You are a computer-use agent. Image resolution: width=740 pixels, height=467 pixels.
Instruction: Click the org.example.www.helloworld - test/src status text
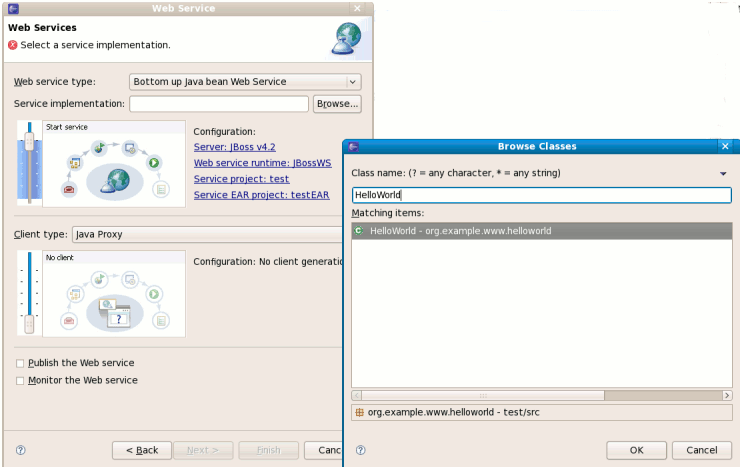click(454, 412)
